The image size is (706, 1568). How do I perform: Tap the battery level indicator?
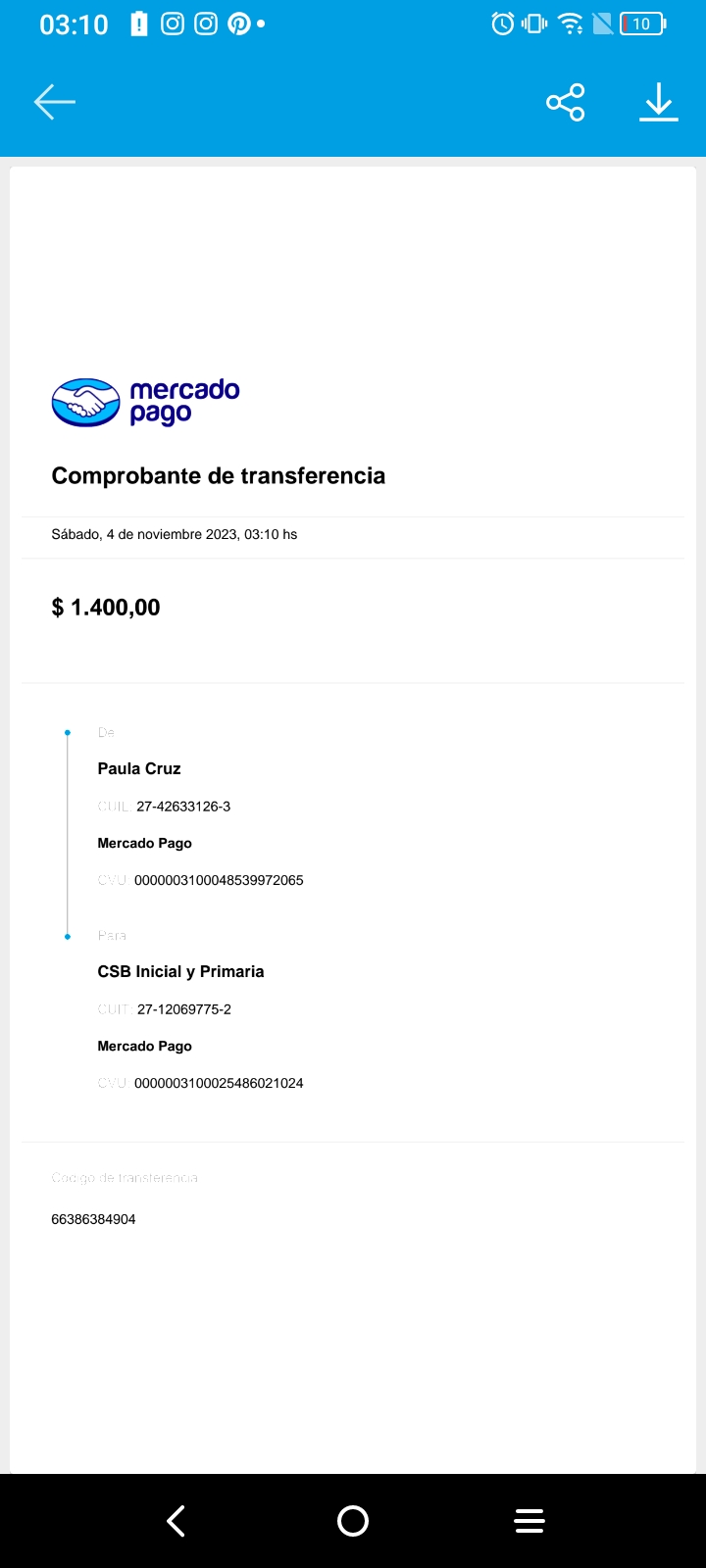tap(642, 24)
